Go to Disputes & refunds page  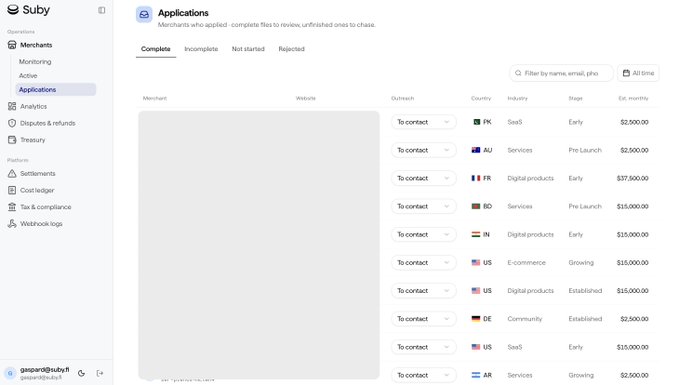pyautogui.click(x=48, y=123)
